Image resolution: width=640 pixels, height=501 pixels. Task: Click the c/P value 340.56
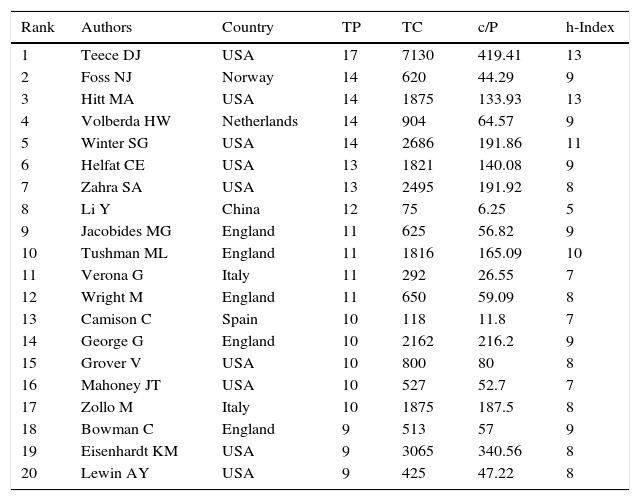(x=500, y=452)
